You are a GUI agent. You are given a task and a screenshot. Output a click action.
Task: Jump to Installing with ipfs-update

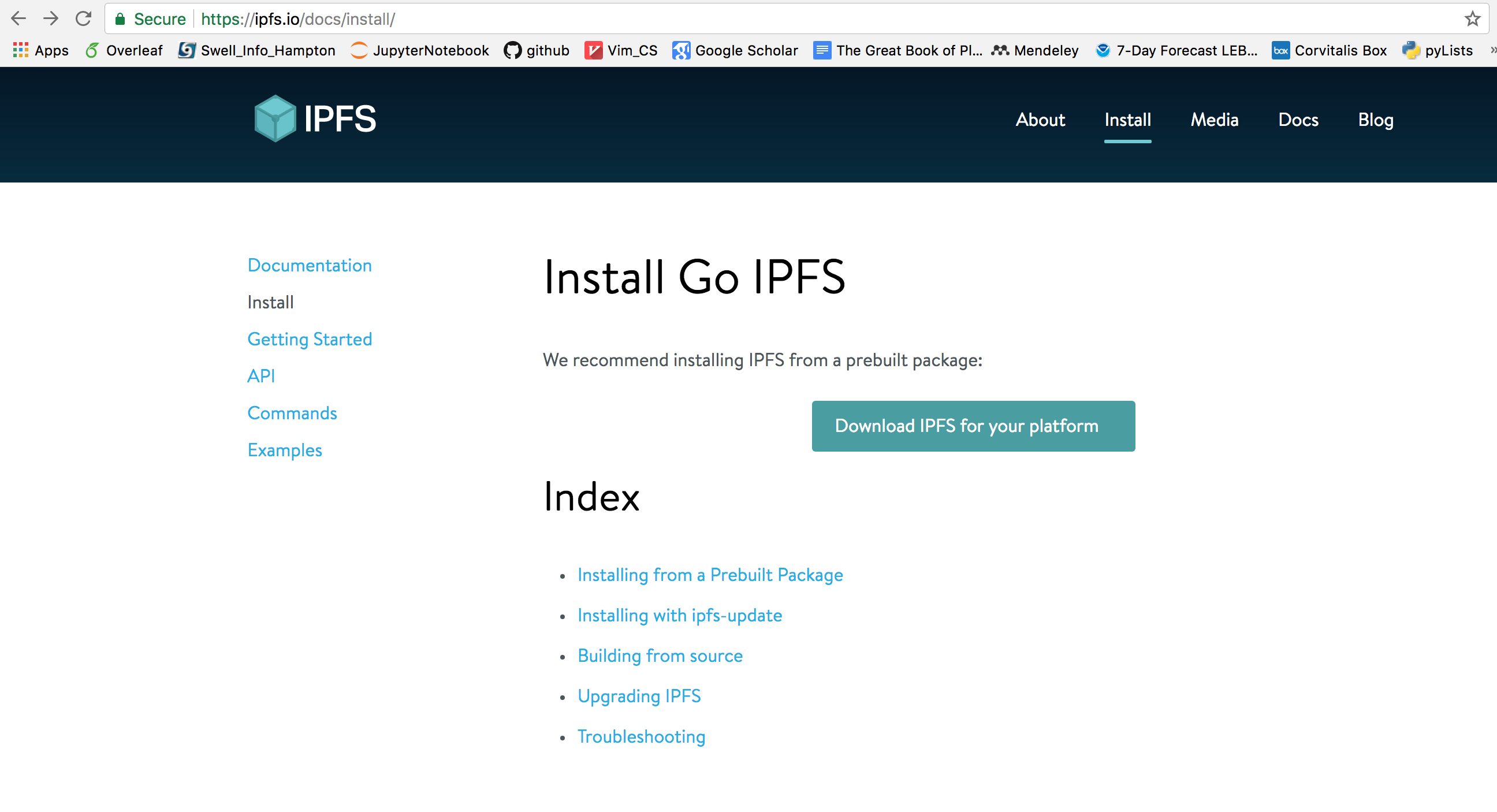click(x=680, y=616)
